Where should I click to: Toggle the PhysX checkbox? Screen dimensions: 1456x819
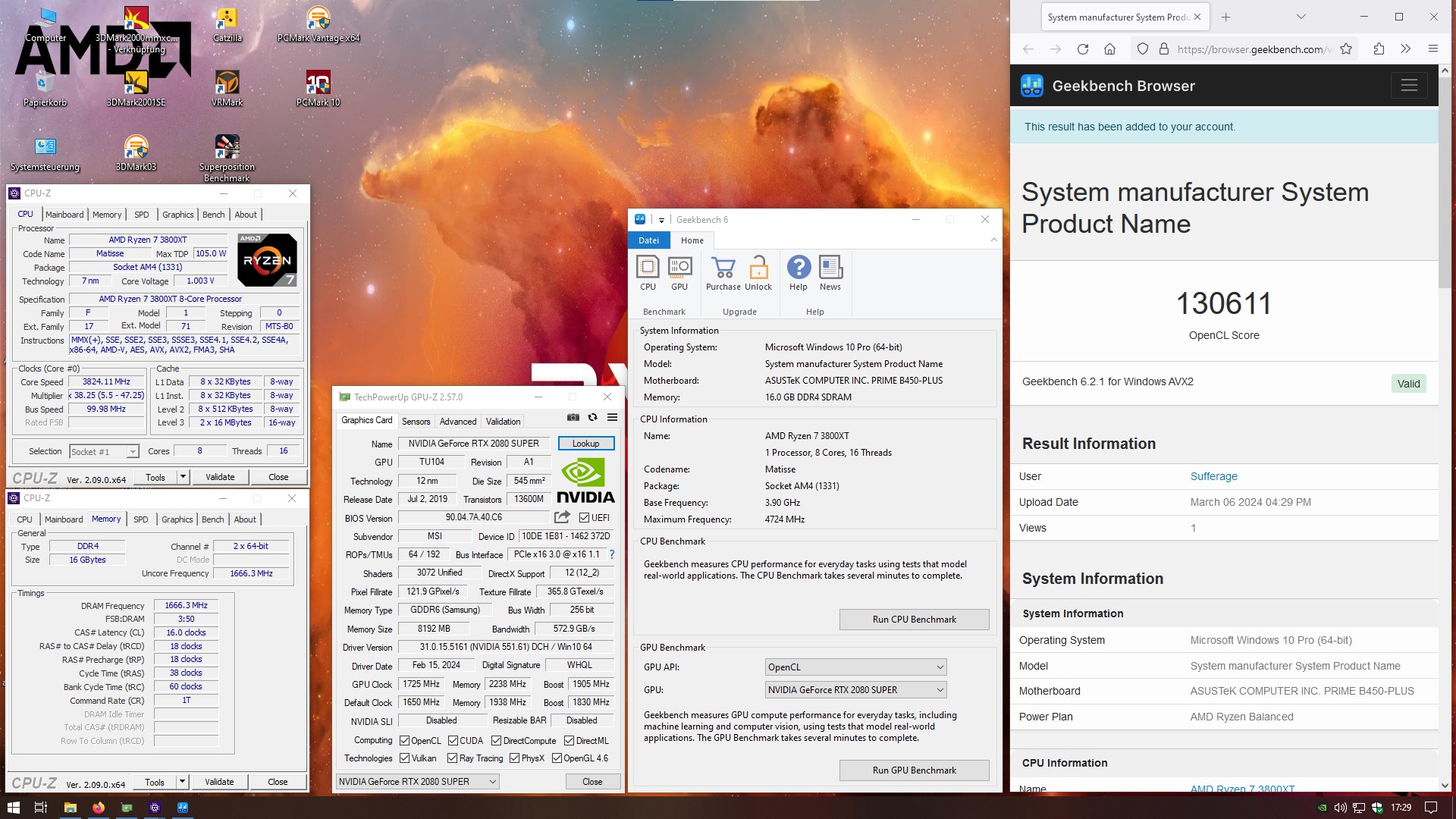(x=514, y=758)
